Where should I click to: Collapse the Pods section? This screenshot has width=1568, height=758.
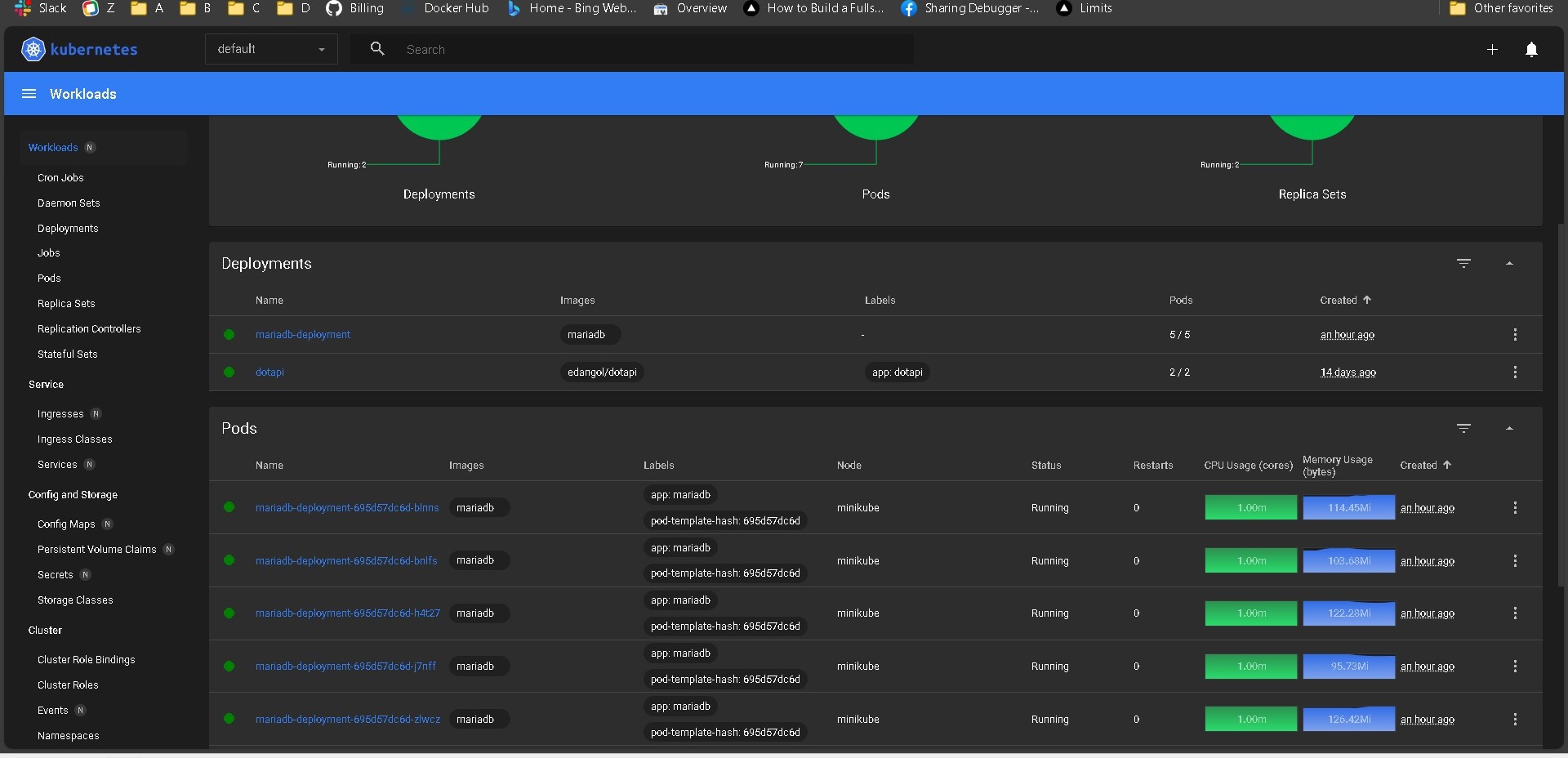point(1509,428)
